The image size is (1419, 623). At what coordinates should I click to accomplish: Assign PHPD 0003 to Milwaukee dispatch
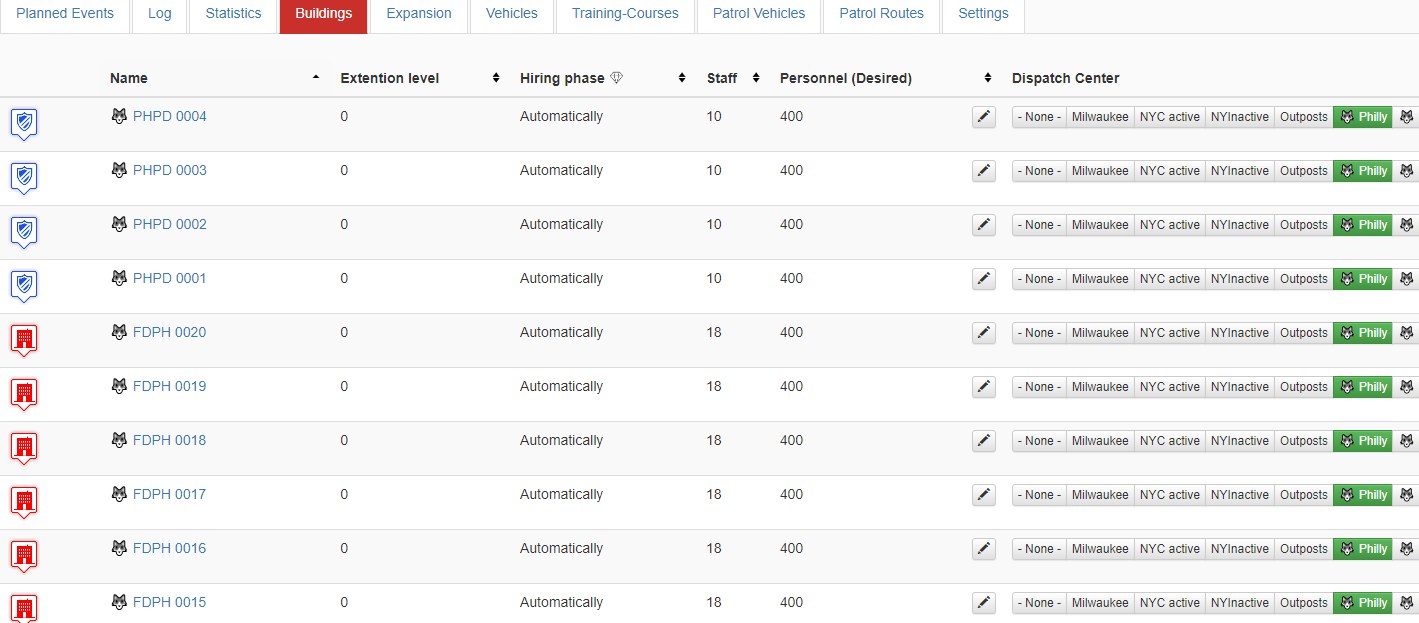1100,171
